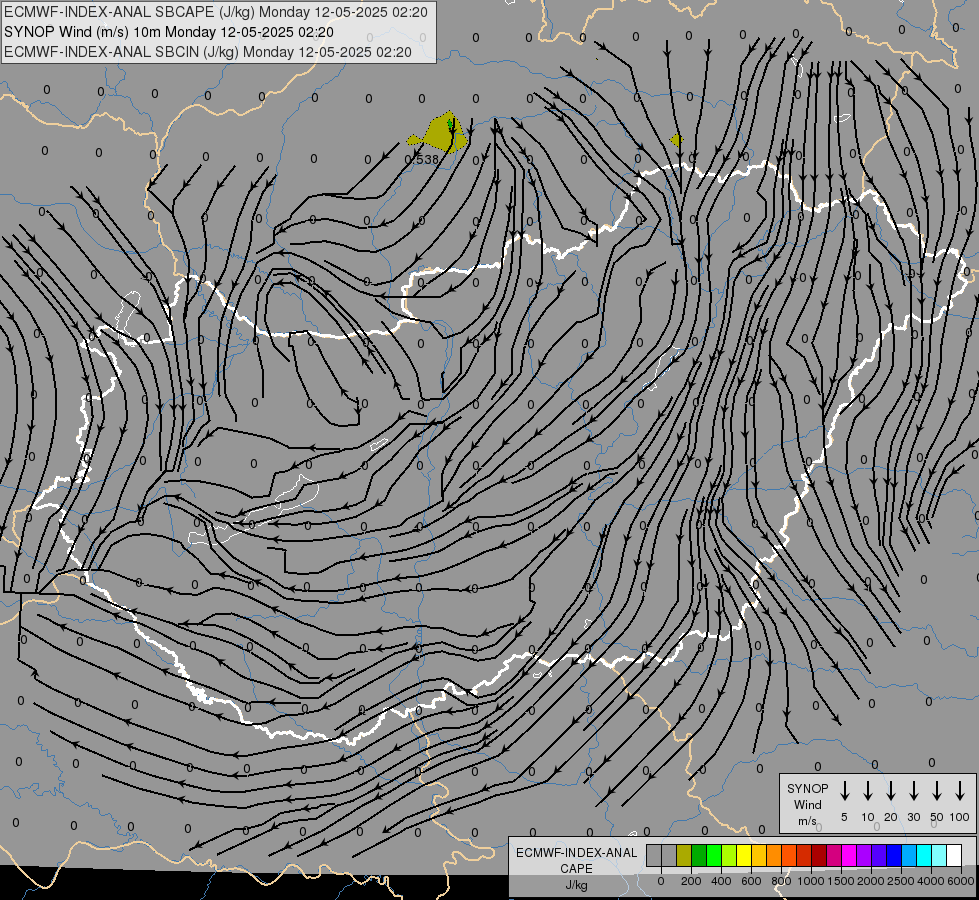Click the small olive CAPE patch on map

coord(676,140)
